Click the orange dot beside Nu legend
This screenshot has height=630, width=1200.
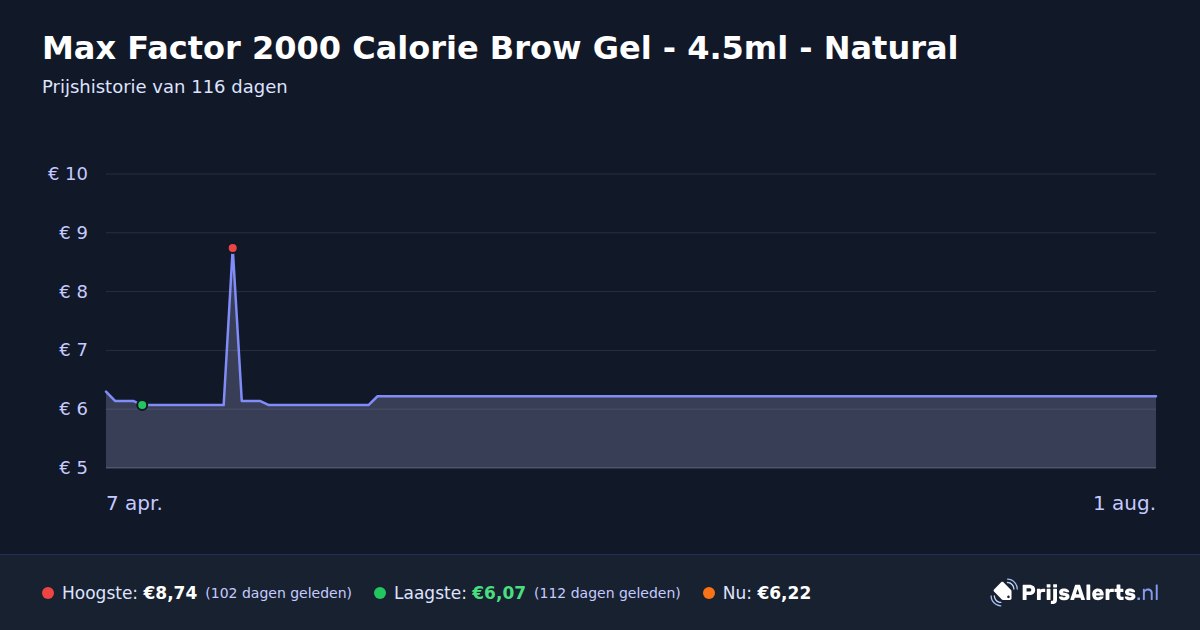pyautogui.click(x=709, y=593)
